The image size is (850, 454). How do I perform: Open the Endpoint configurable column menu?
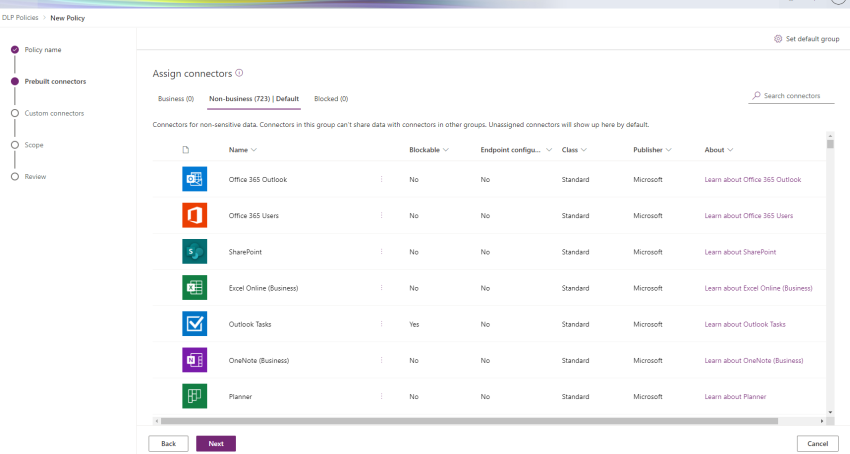tap(516, 150)
